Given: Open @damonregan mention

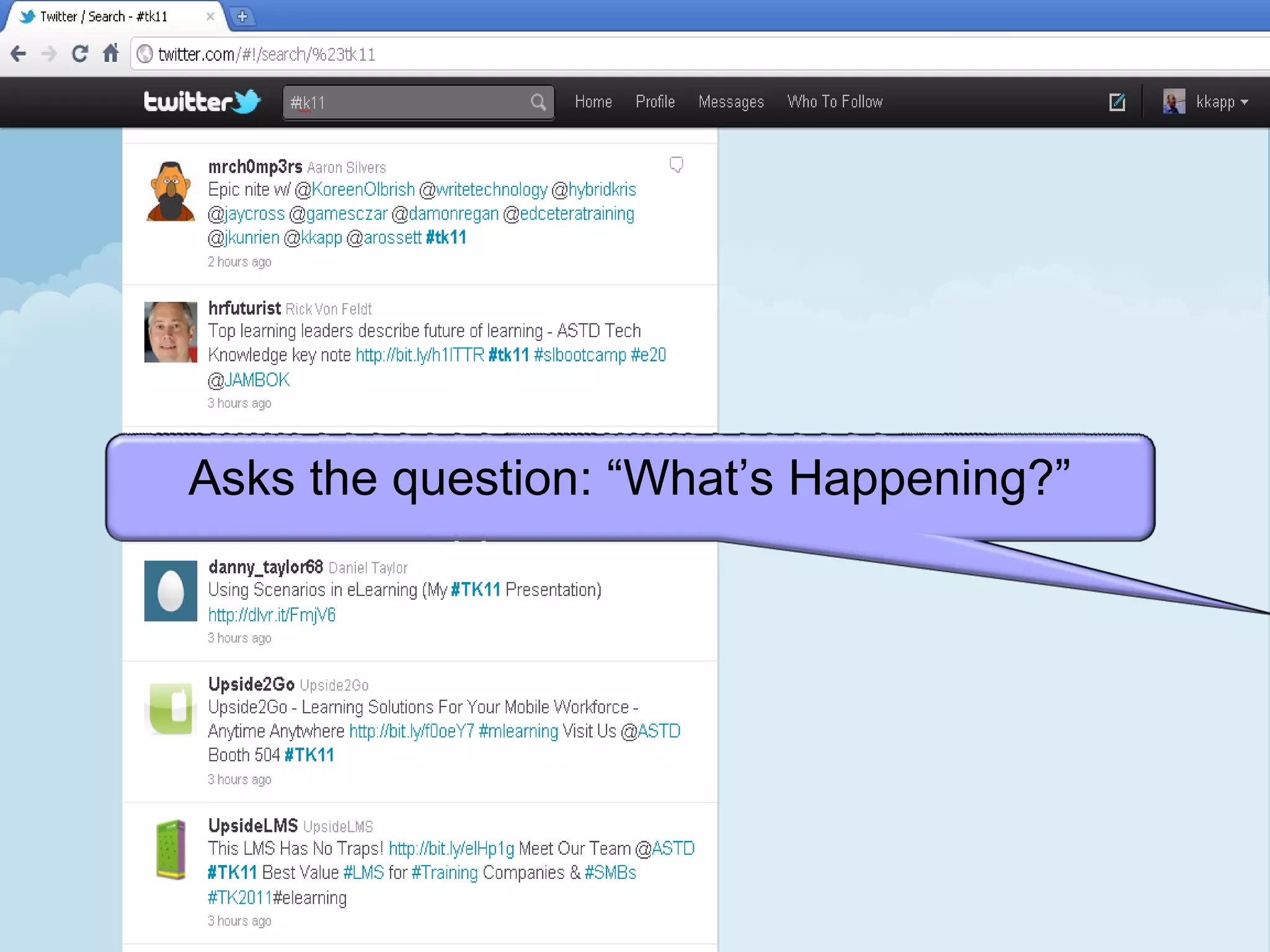Looking at the screenshot, I should (x=445, y=214).
